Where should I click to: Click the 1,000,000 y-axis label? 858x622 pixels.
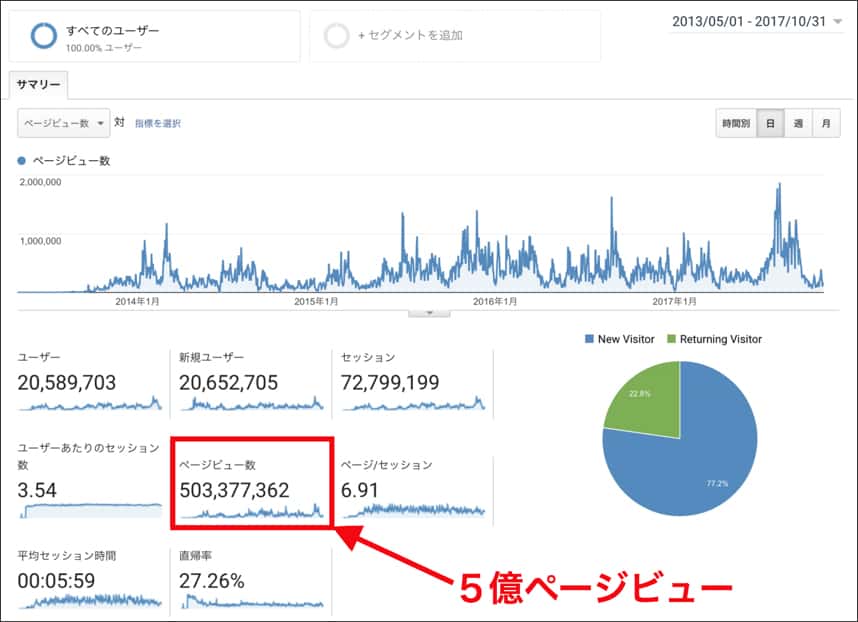click(40, 241)
